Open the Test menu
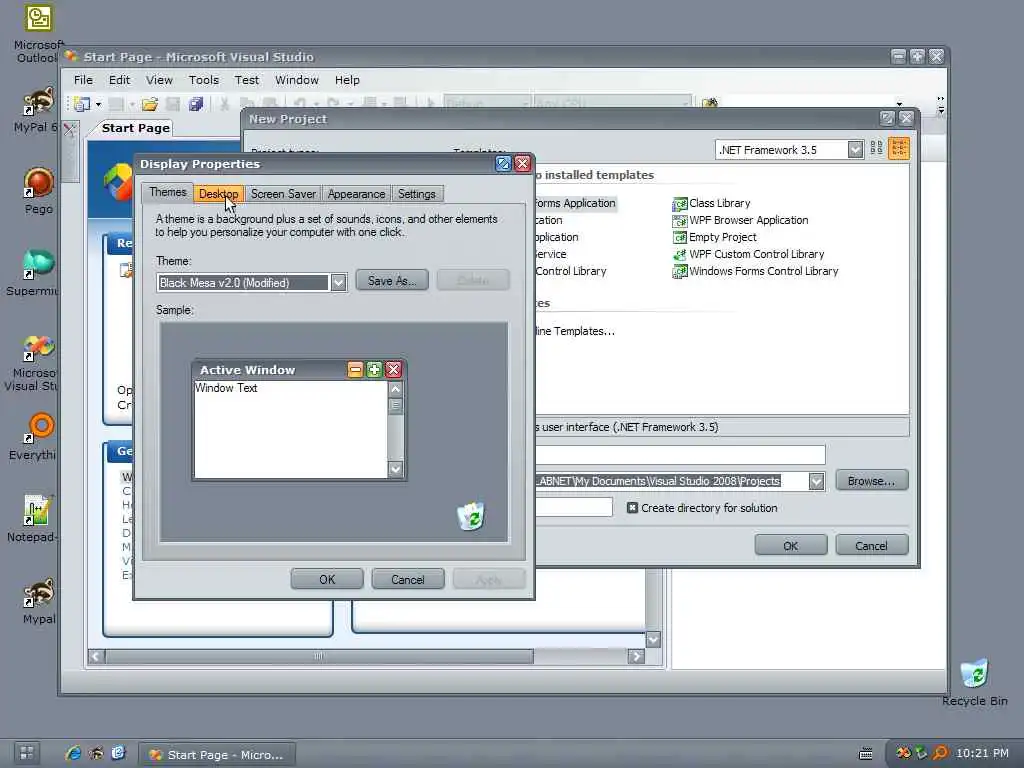 [247, 80]
